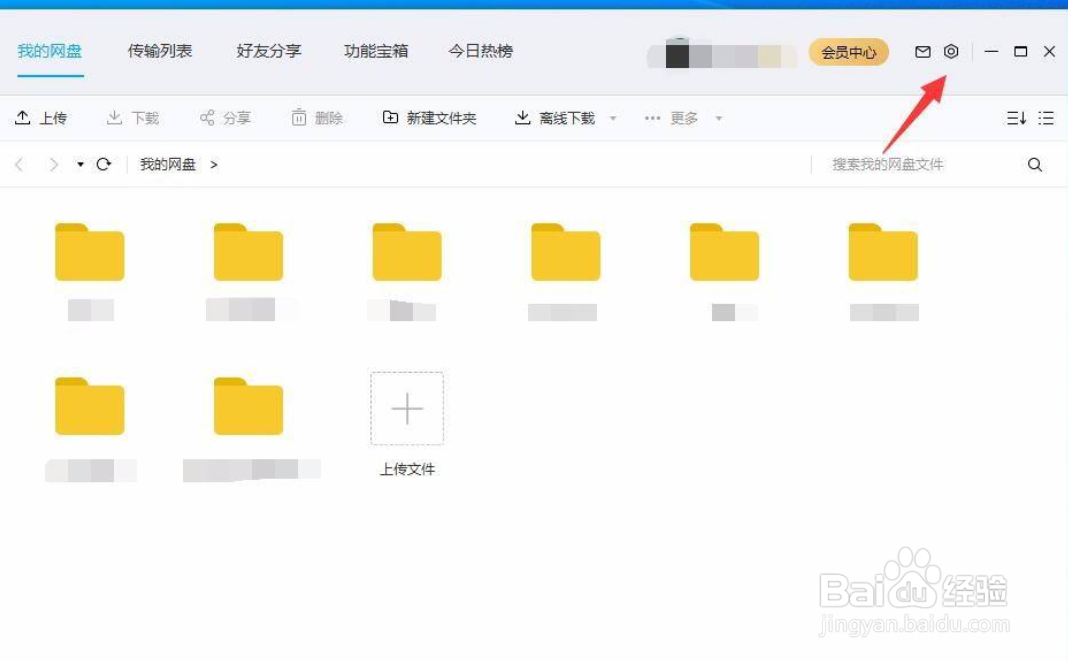Open the 会员中心 membership button
Viewport: 1068px width, 661px height.
point(848,52)
